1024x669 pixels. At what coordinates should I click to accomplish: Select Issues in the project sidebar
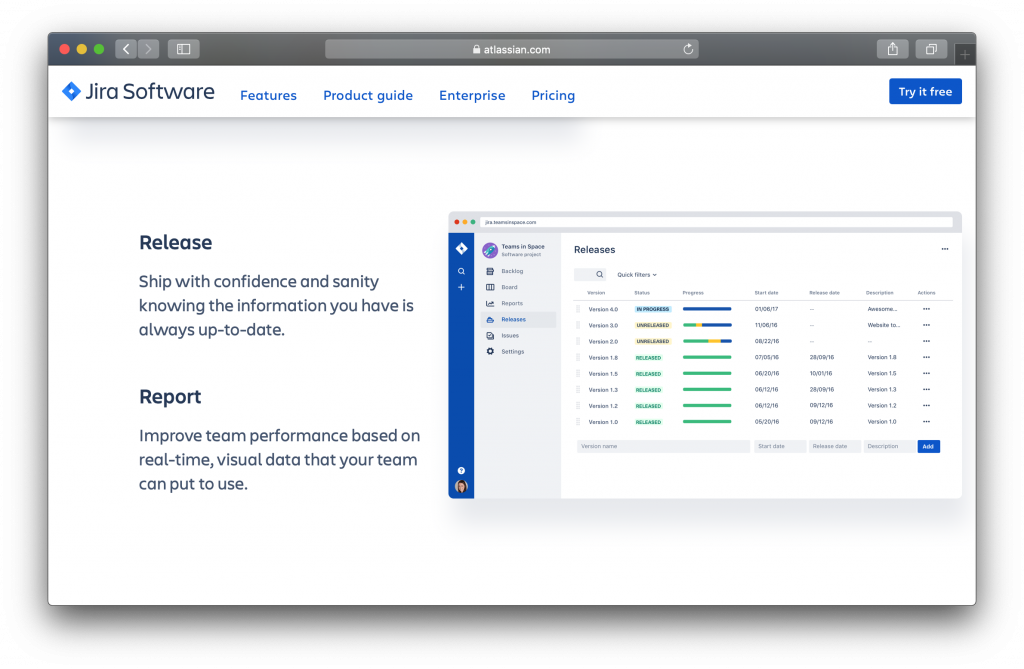[x=510, y=336]
